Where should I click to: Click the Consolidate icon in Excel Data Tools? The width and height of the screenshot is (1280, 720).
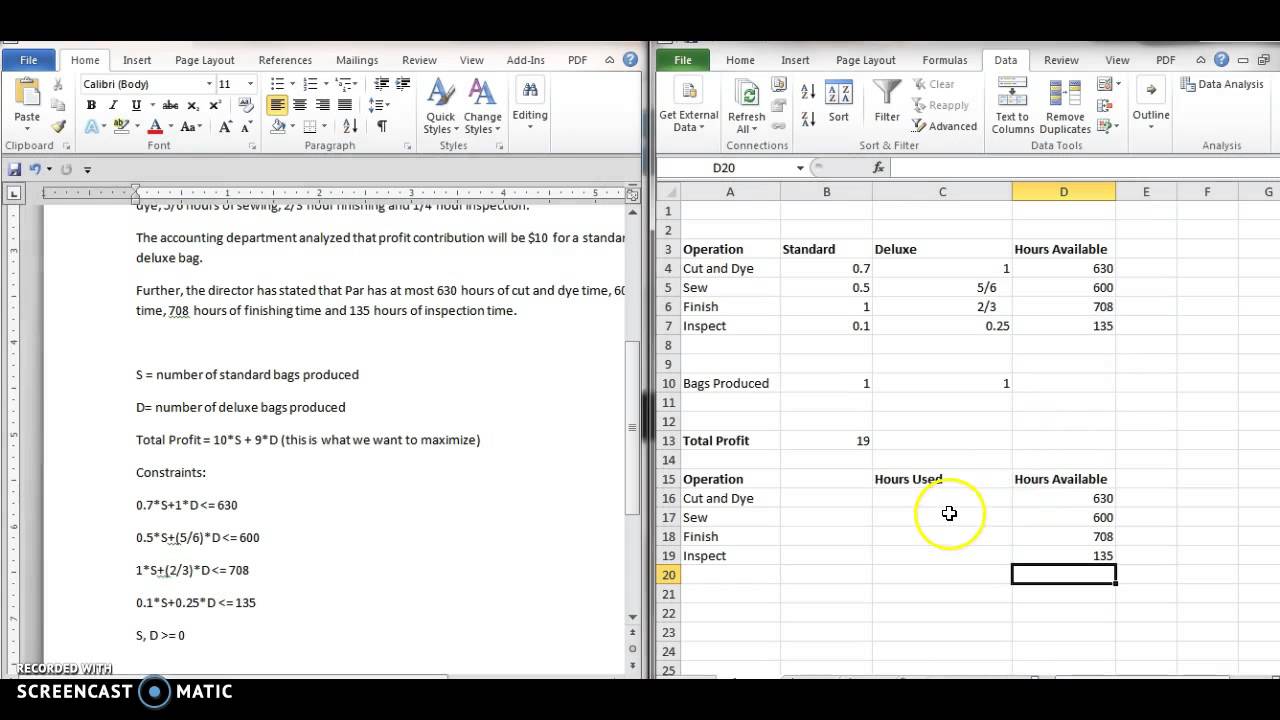tap(1104, 105)
